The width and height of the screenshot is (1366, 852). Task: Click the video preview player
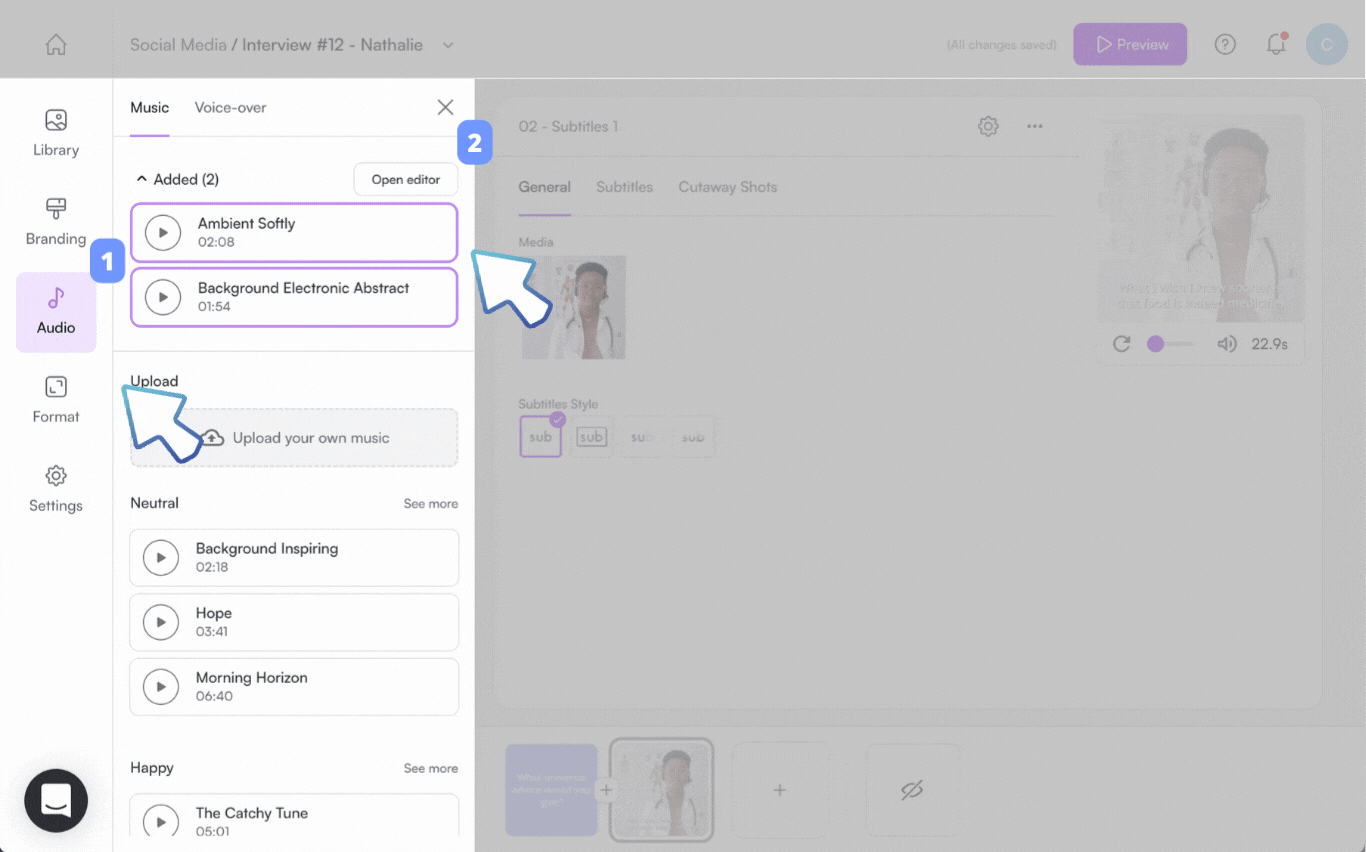point(1200,218)
